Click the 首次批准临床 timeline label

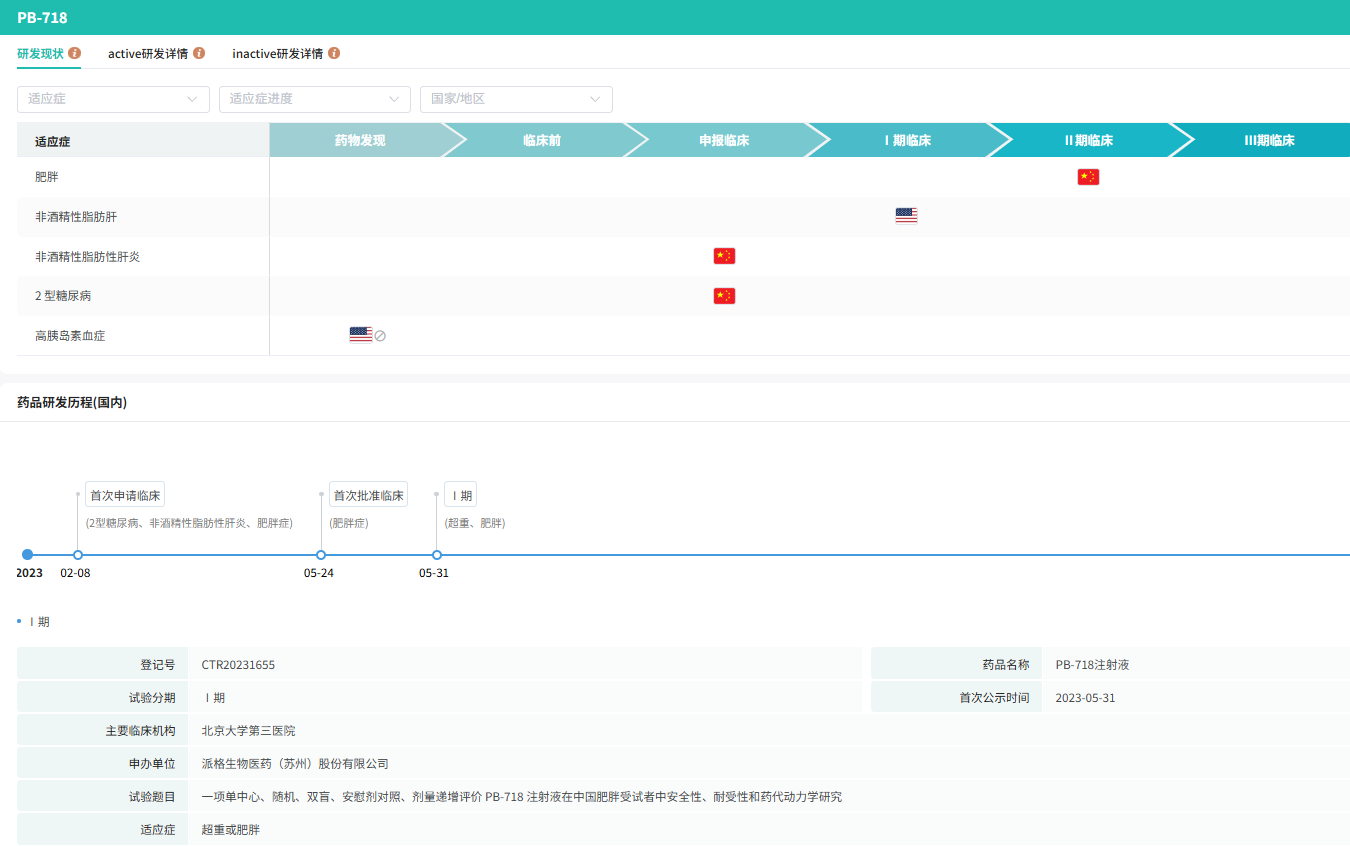pos(368,495)
